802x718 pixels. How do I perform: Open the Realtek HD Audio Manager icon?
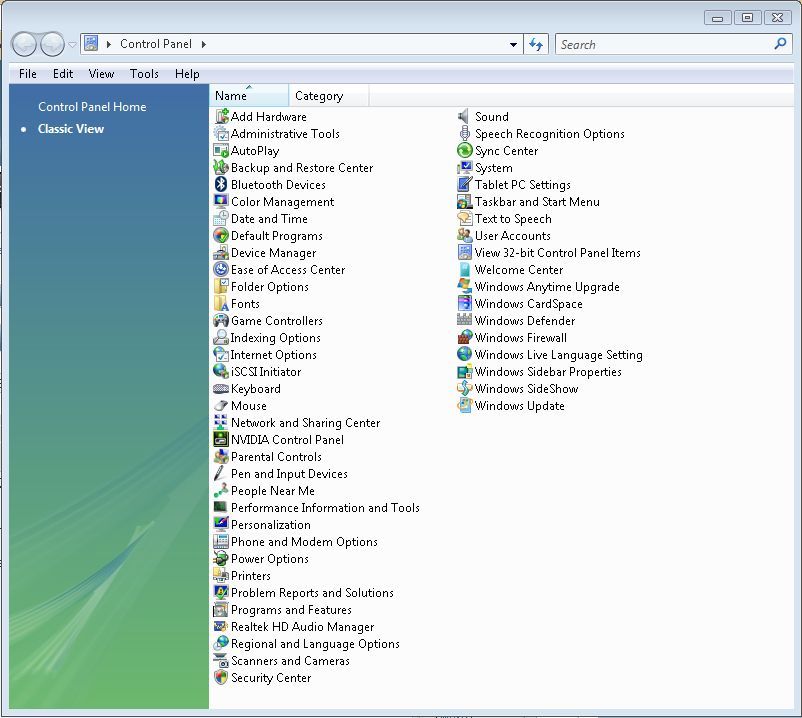221,626
